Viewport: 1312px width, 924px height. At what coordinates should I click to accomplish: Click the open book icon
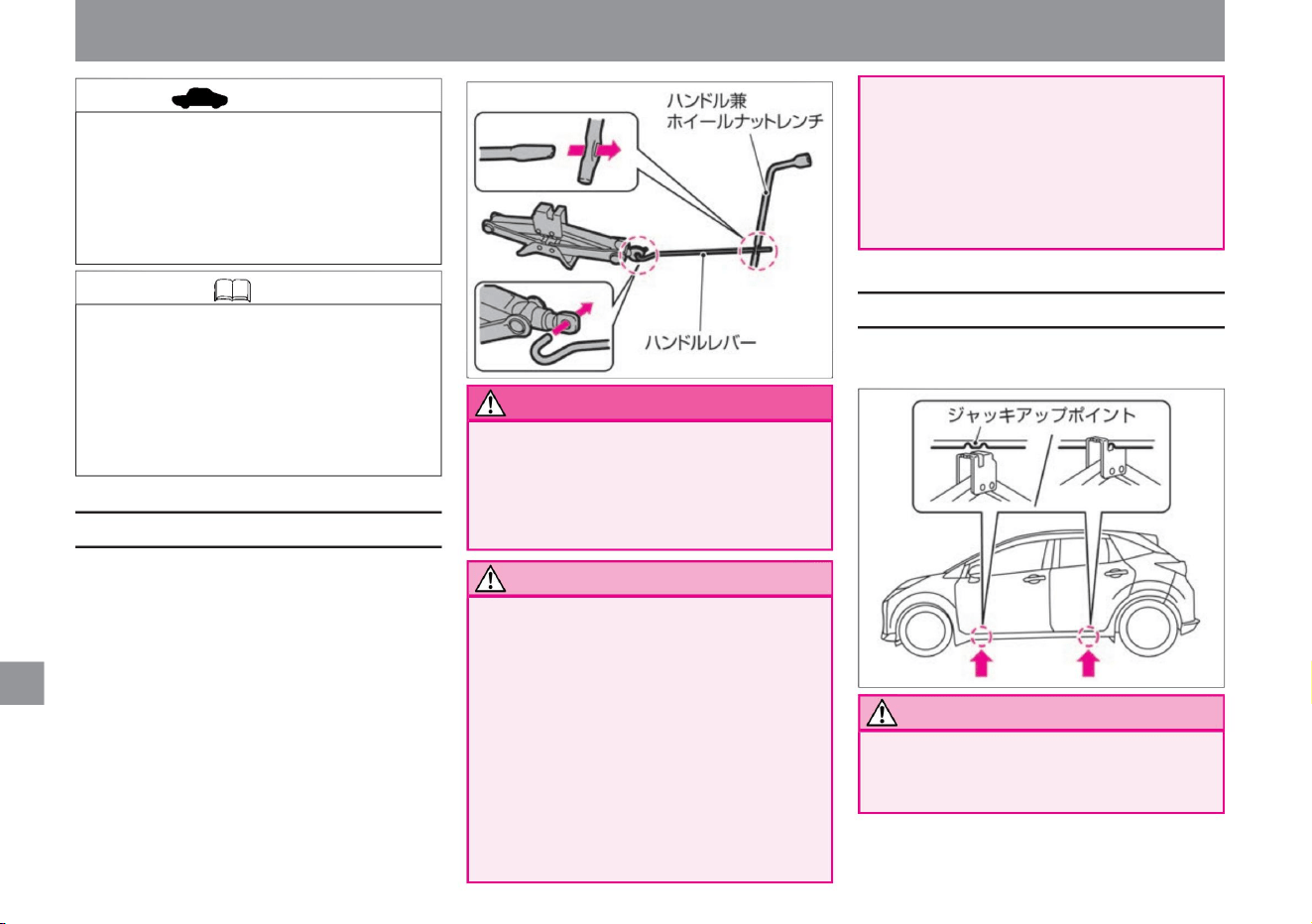(x=232, y=290)
